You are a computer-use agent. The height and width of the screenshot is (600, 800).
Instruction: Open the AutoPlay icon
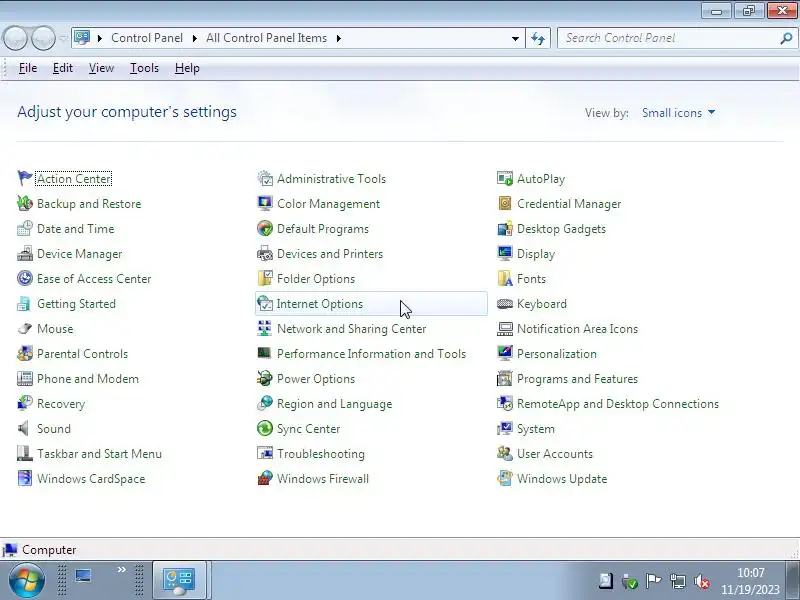point(505,178)
